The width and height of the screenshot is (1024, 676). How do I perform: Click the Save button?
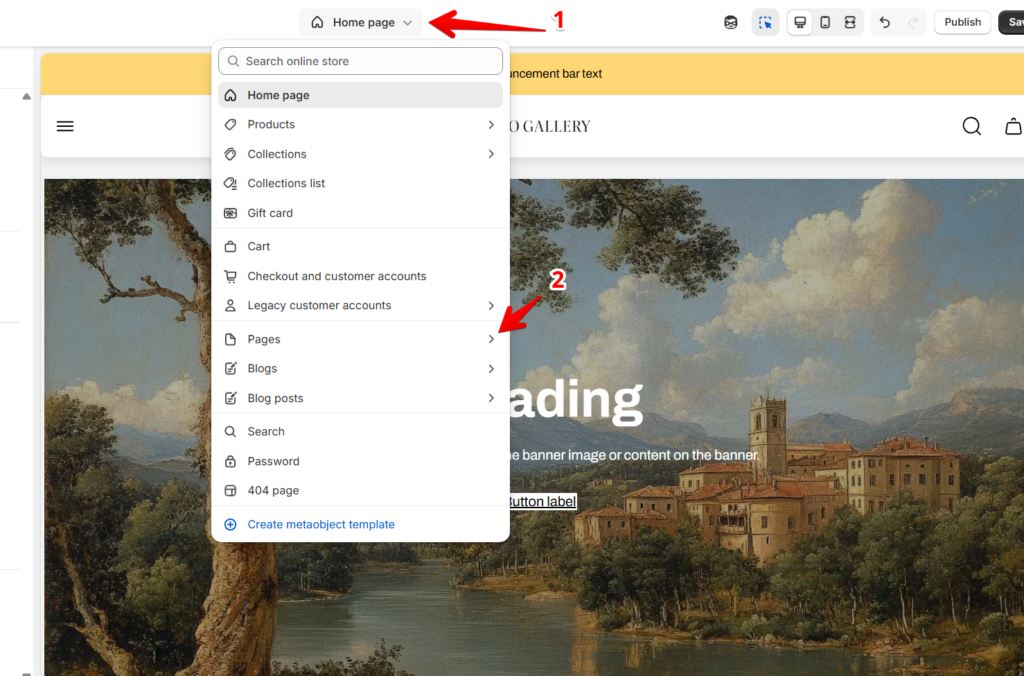1012,22
